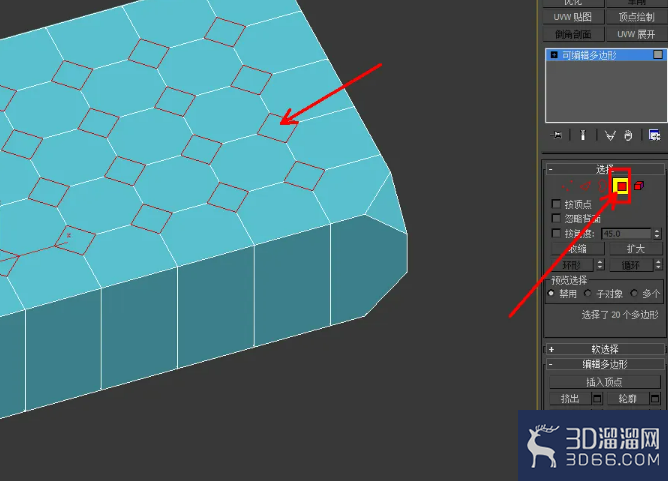Viewport: 668px width, 481px height.
Task: Open 轮廓 settings box icon
Action: [655, 399]
